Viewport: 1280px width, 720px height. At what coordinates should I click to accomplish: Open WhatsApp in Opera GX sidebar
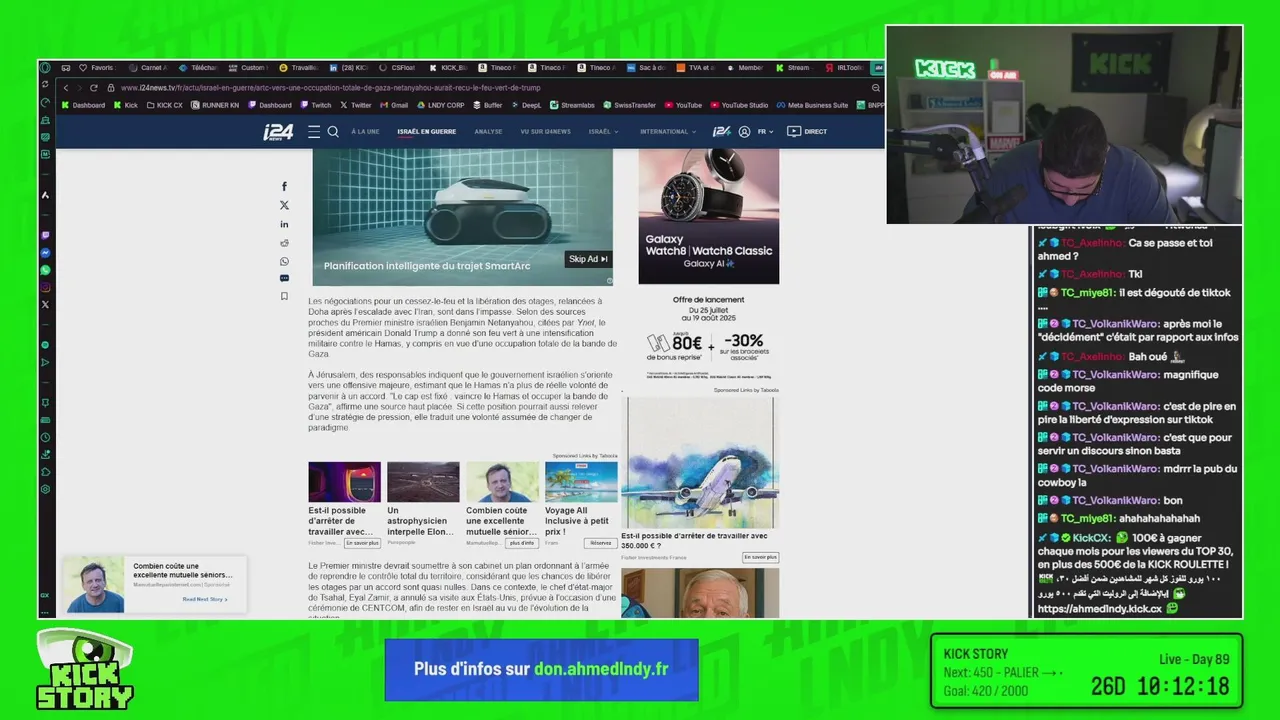45,270
